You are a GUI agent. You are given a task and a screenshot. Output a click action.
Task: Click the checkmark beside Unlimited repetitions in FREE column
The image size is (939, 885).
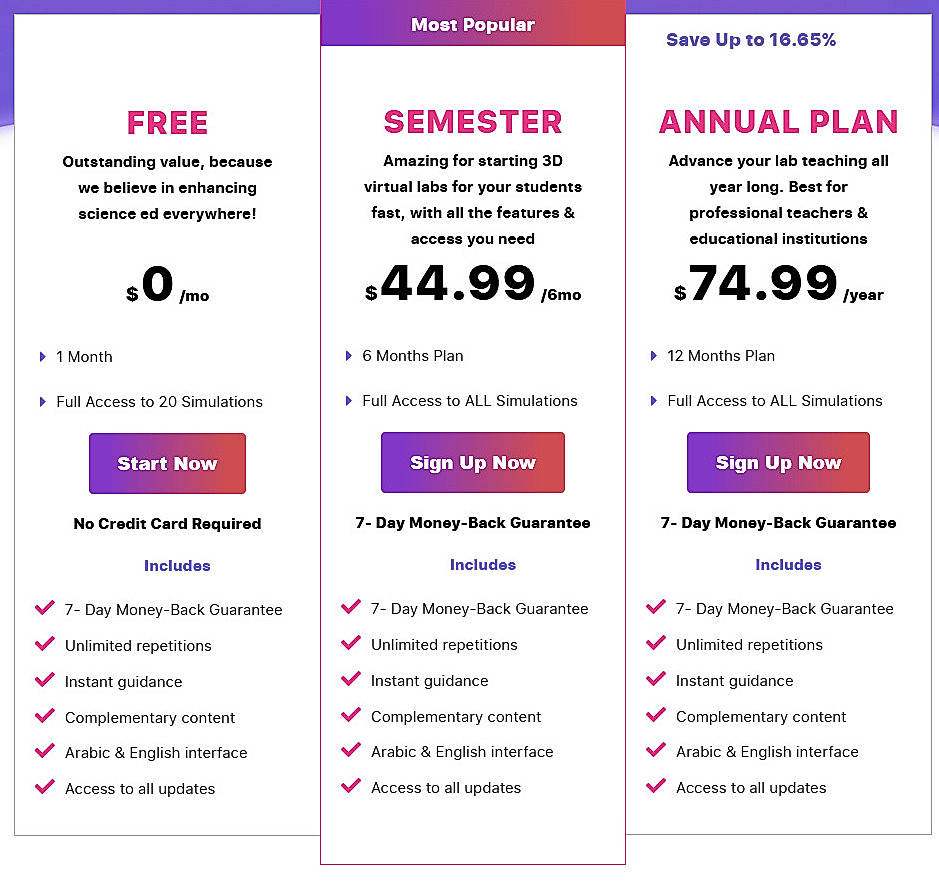45,645
